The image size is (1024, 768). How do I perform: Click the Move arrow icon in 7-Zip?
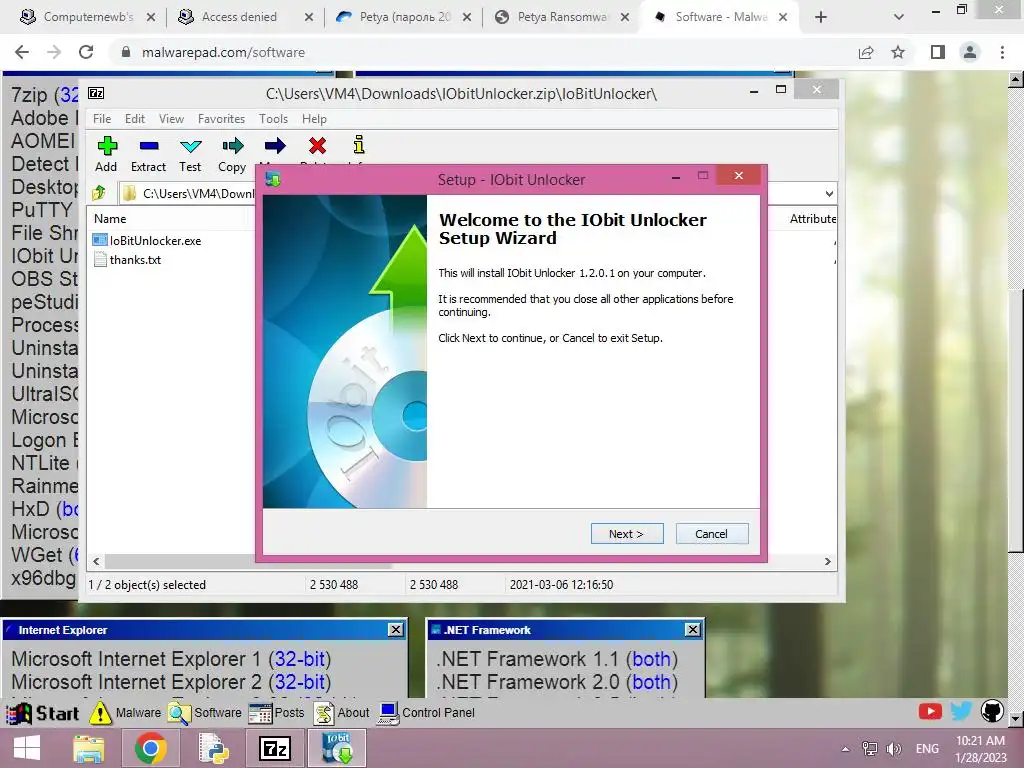(275, 146)
